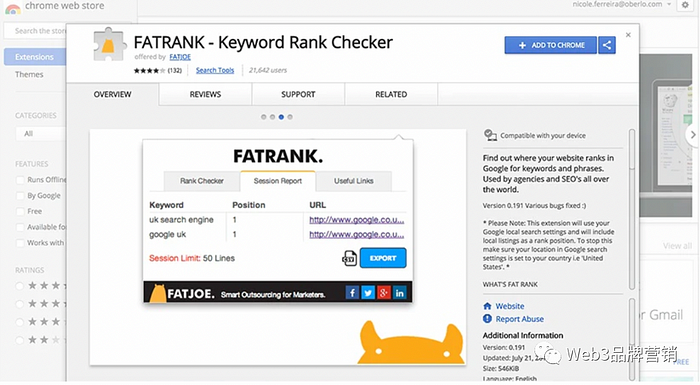Click the Twitter icon in FATJOE banner
Screen dimensions: 700x385
(368, 293)
